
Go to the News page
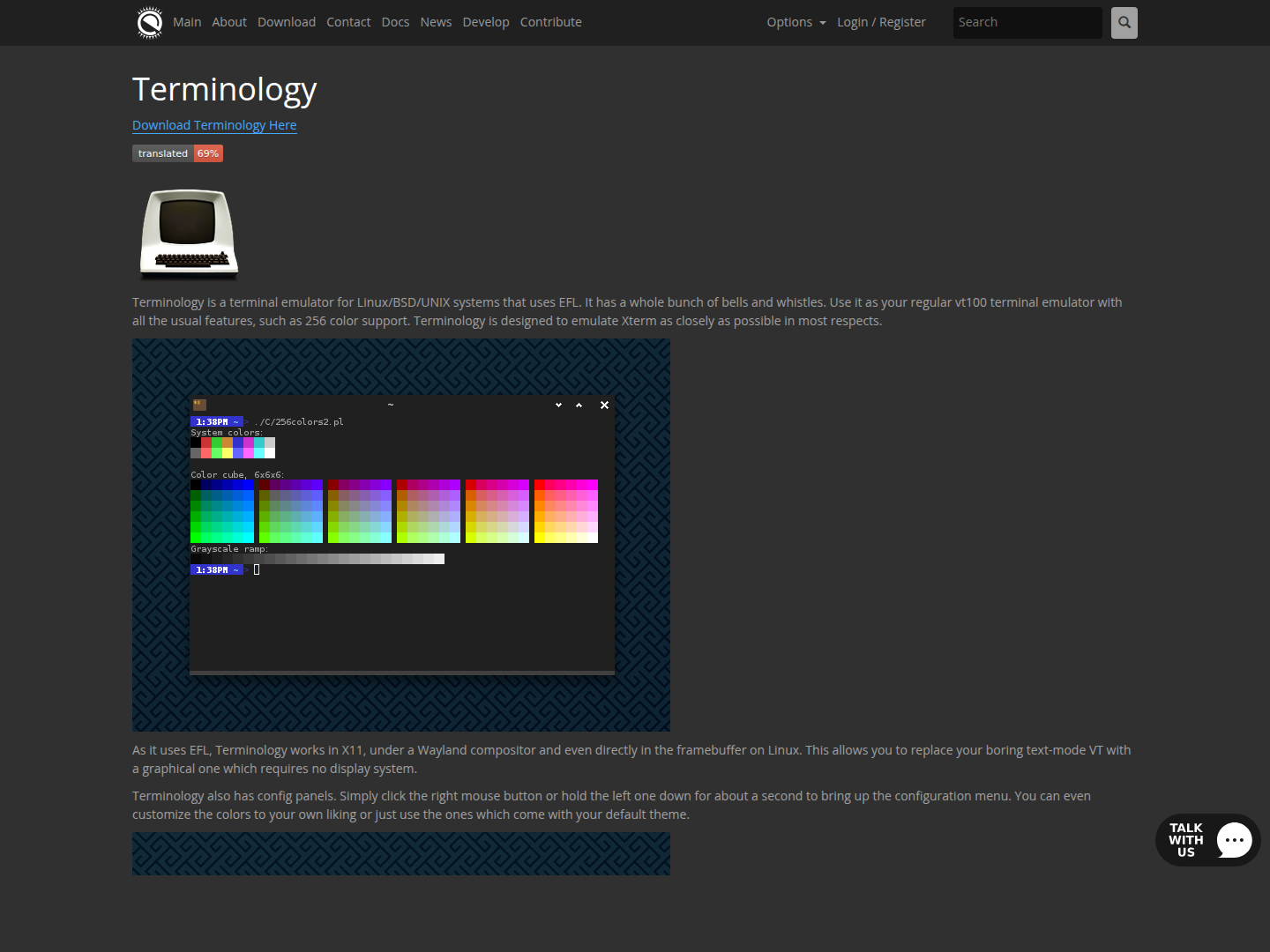[x=436, y=22]
